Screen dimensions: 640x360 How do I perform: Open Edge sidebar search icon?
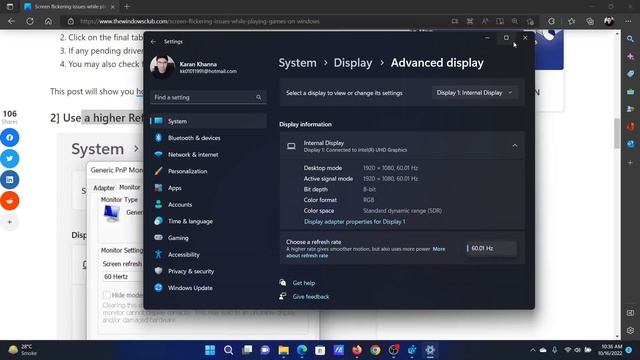tap(631, 39)
